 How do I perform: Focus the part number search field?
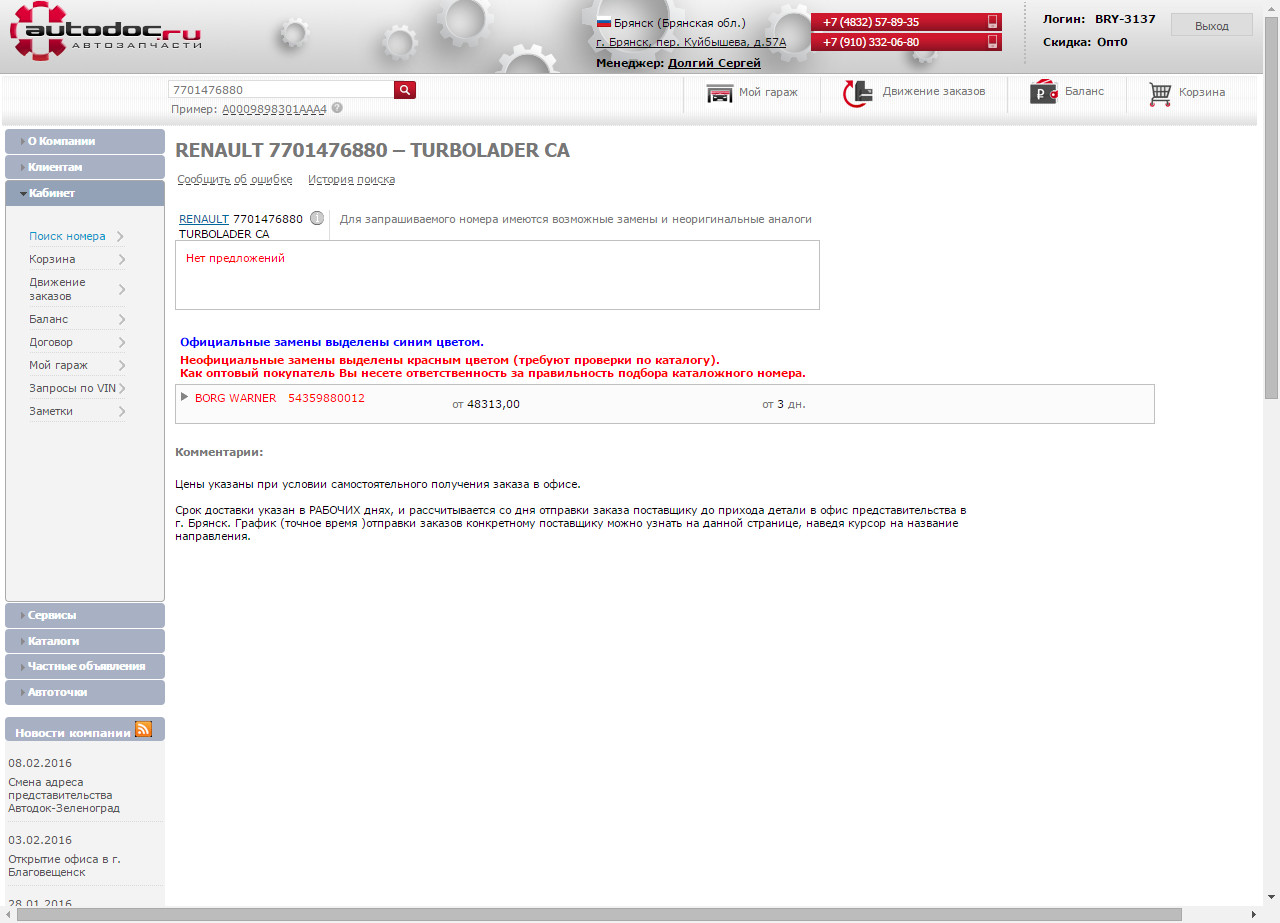[281, 90]
